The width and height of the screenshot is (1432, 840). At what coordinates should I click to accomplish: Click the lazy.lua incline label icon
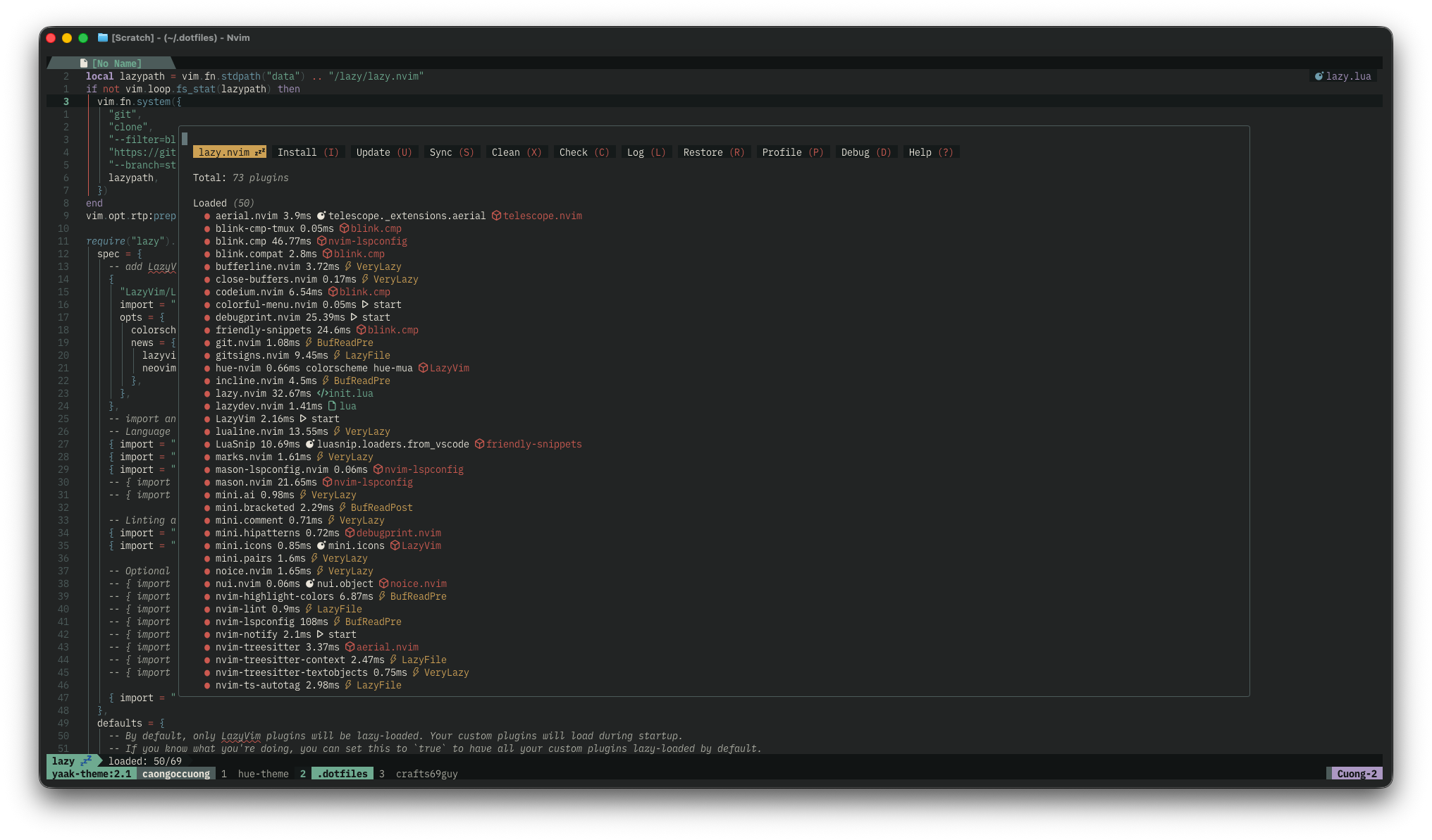[1319, 76]
